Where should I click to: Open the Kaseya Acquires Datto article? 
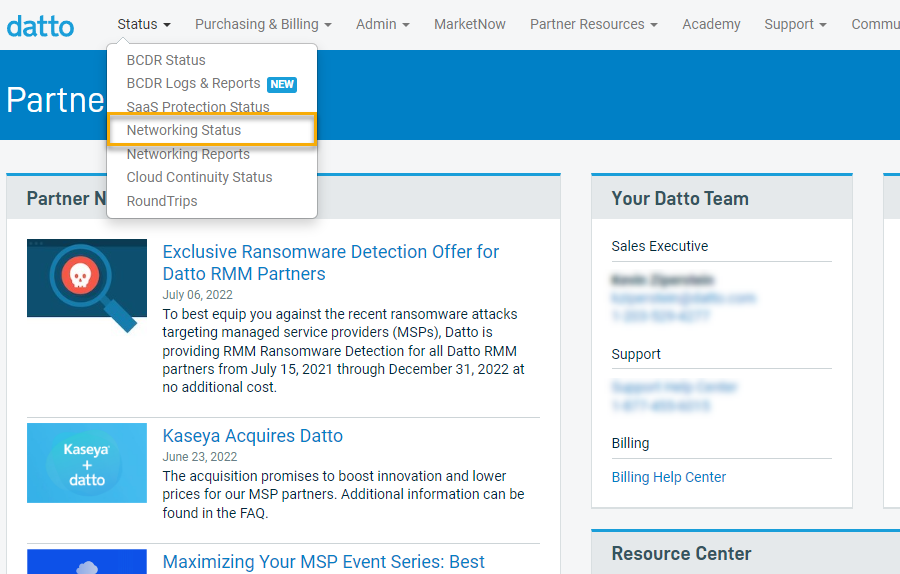coord(253,436)
